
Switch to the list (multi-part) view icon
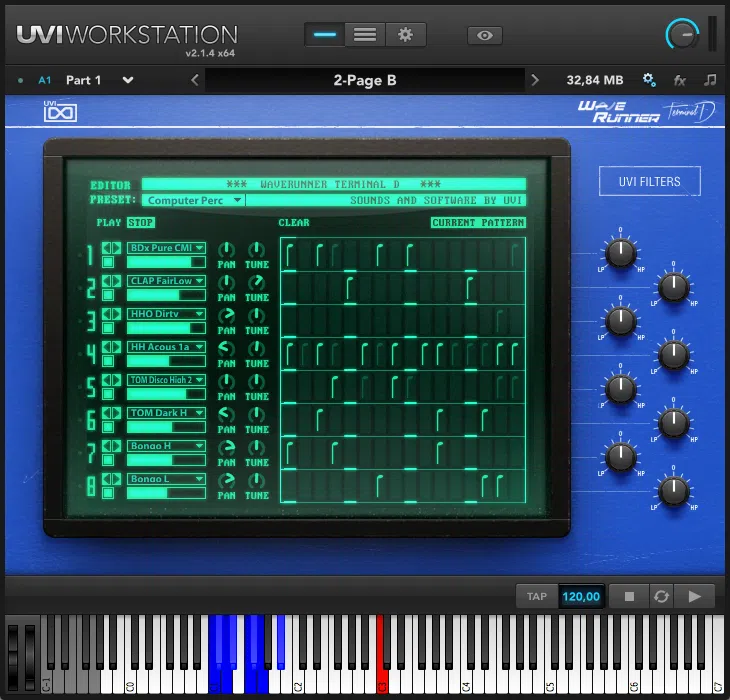point(365,35)
